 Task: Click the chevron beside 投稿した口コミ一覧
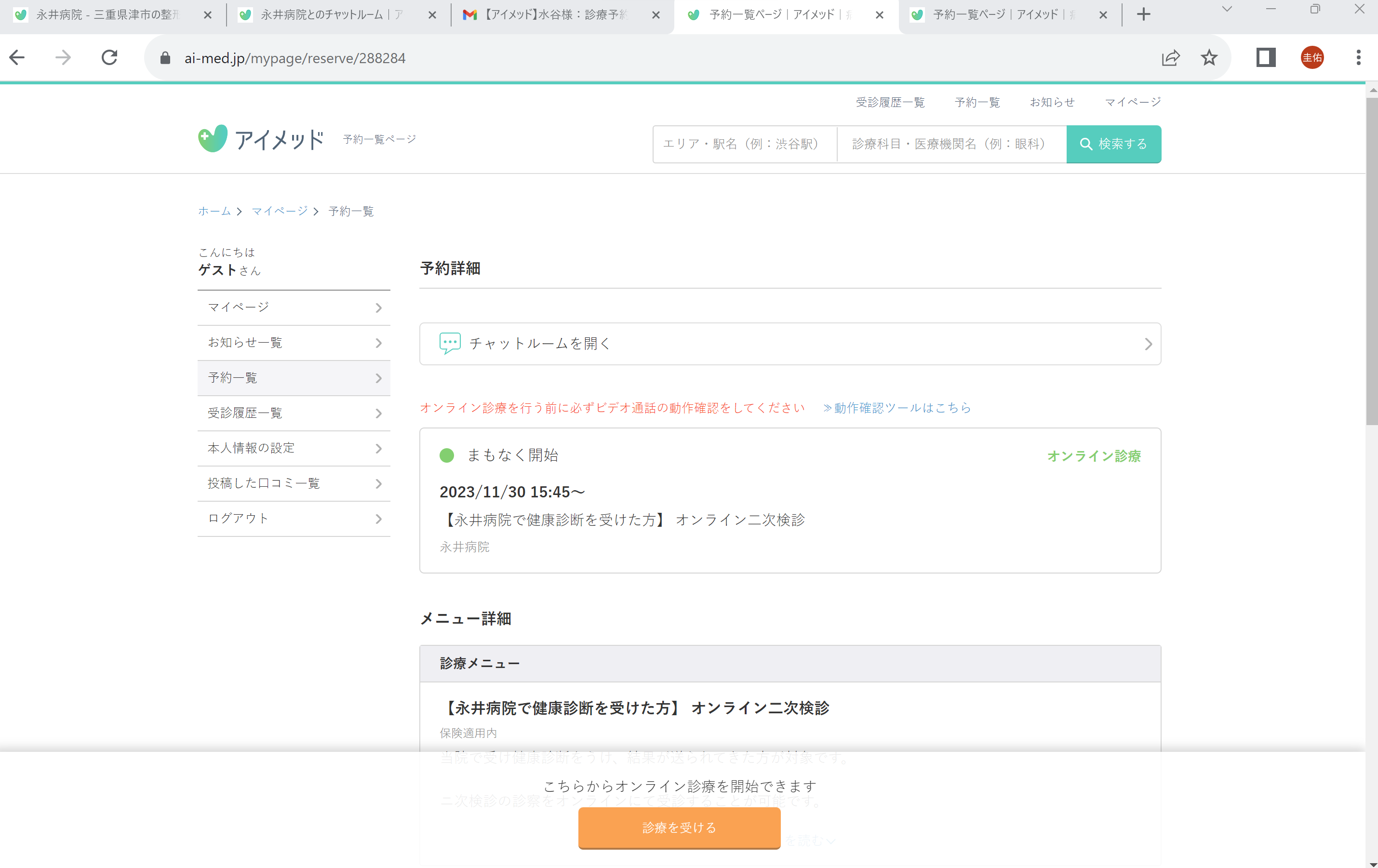(378, 483)
